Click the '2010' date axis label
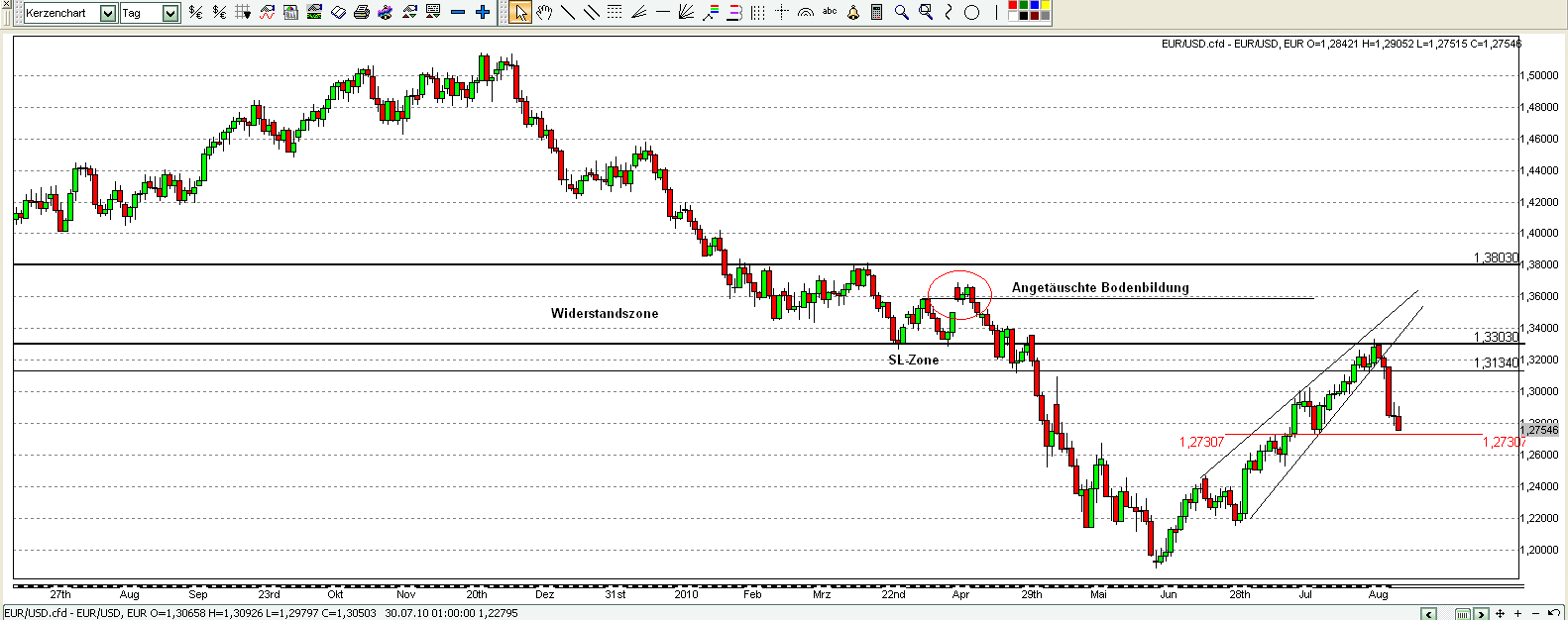 click(x=686, y=595)
